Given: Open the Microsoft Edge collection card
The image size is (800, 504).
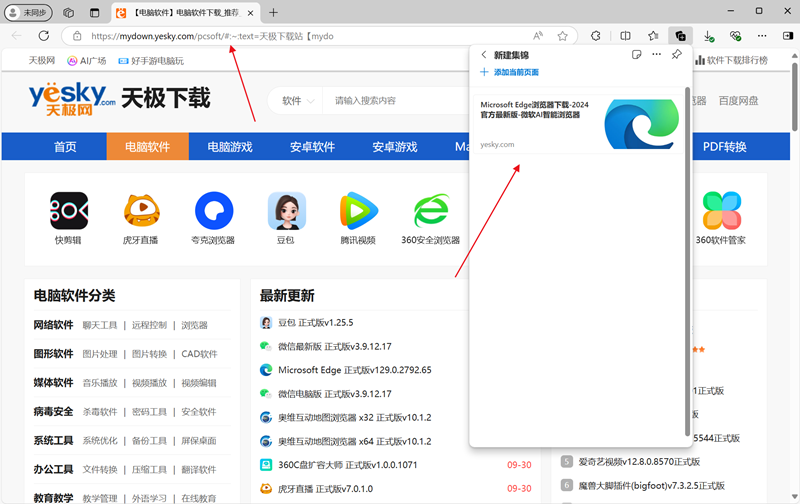Looking at the screenshot, I should pyautogui.click(x=579, y=124).
